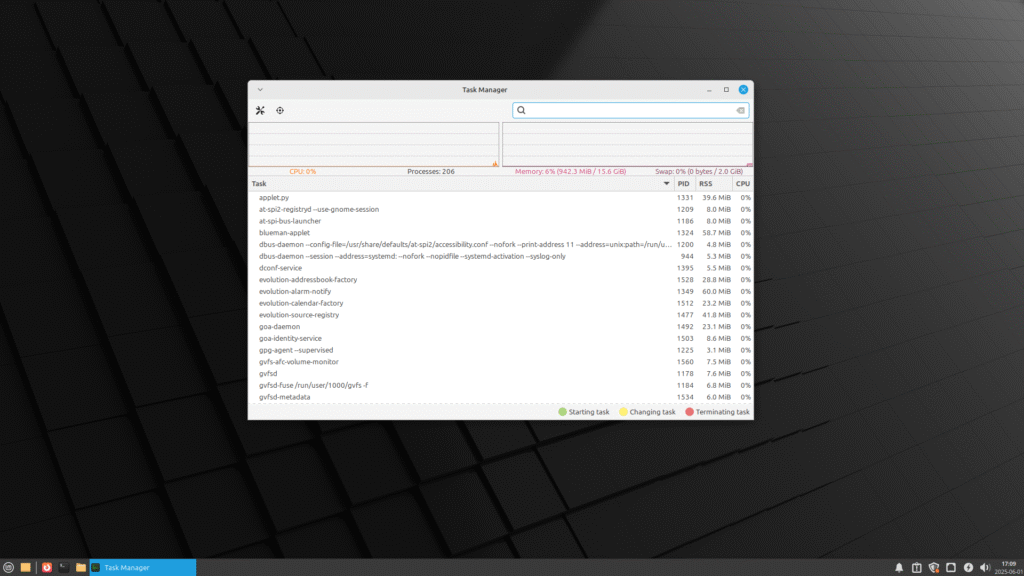Click the magnifier icon in search field
The width and height of the screenshot is (1024, 576).
pyautogui.click(x=521, y=110)
